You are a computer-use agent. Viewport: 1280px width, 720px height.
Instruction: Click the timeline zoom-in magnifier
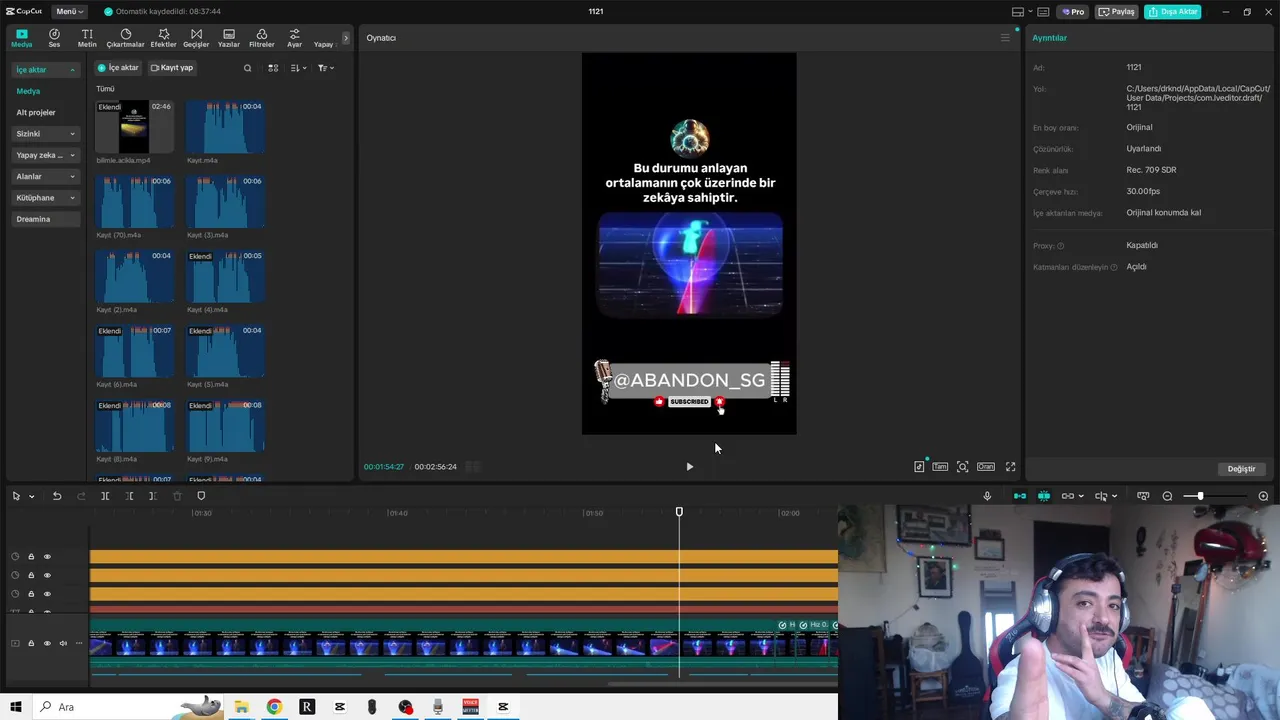point(1263,496)
